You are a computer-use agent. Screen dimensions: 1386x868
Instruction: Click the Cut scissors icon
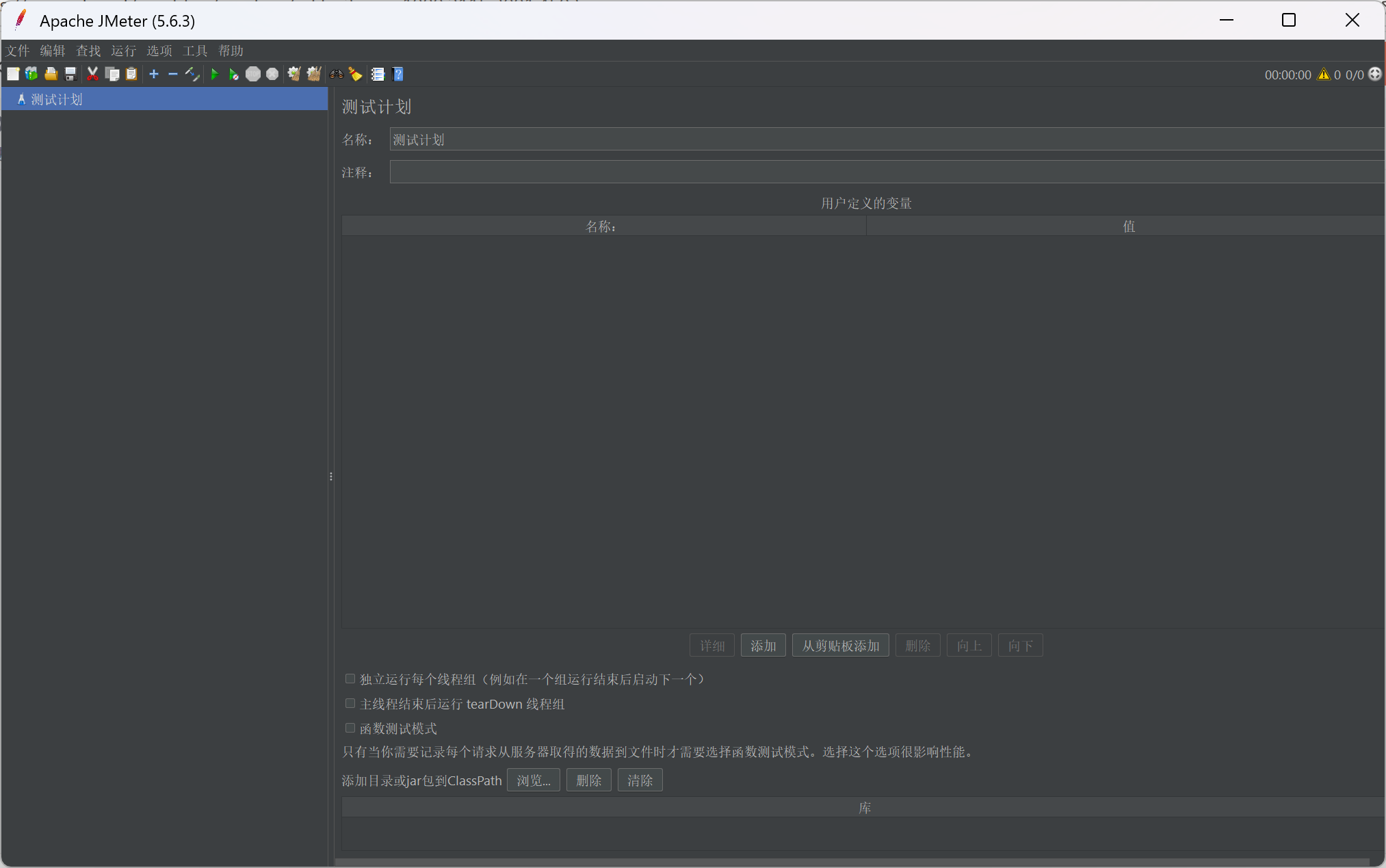pyautogui.click(x=93, y=74)
